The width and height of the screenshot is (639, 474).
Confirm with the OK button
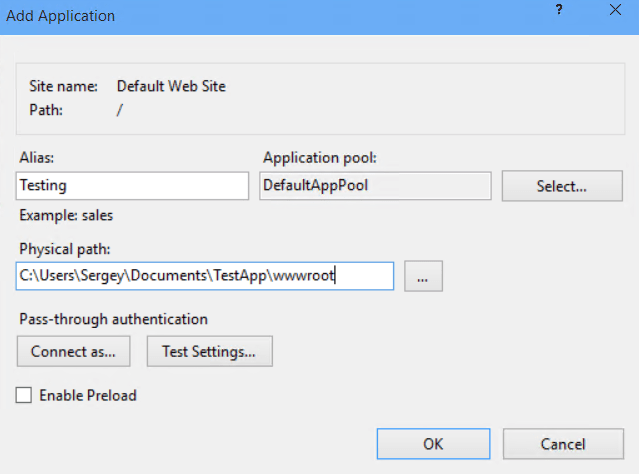[433, 443]
